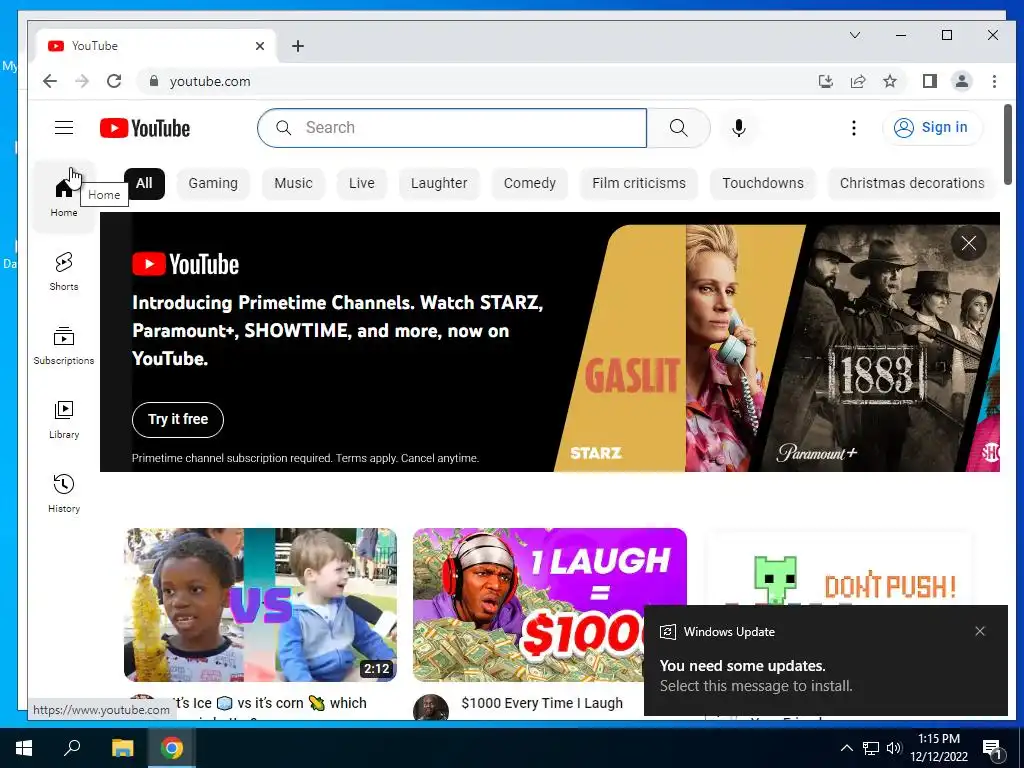This screenshot has height=768, width=1024.
Task: Open Shorts from the sidebar
Action: point(64,271)
